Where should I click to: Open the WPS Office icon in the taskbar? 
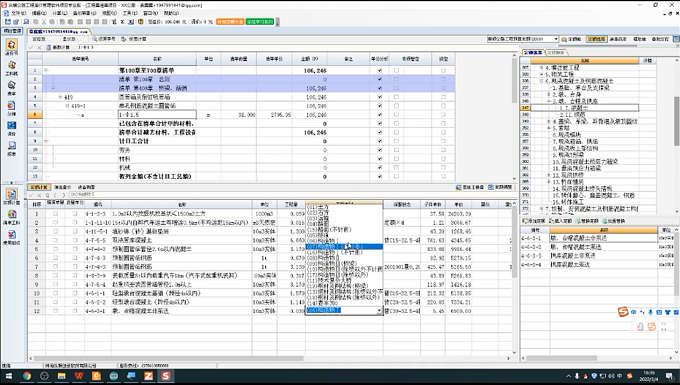pyautogui.click(x=79, y=376)
